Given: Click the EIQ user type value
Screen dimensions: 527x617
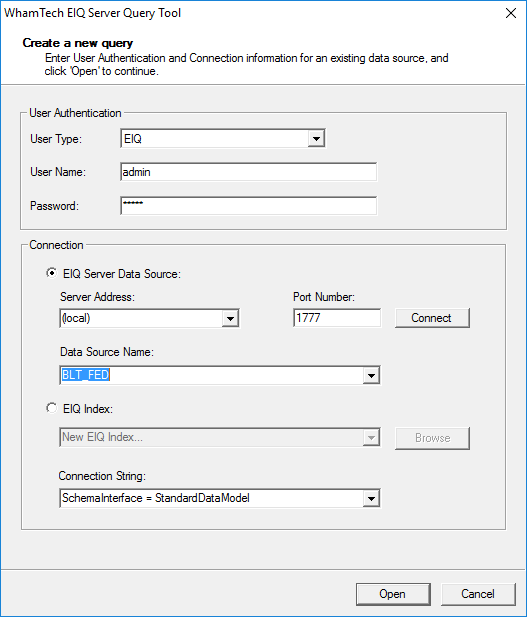Looking at the screenshot, I should [133, 139].
